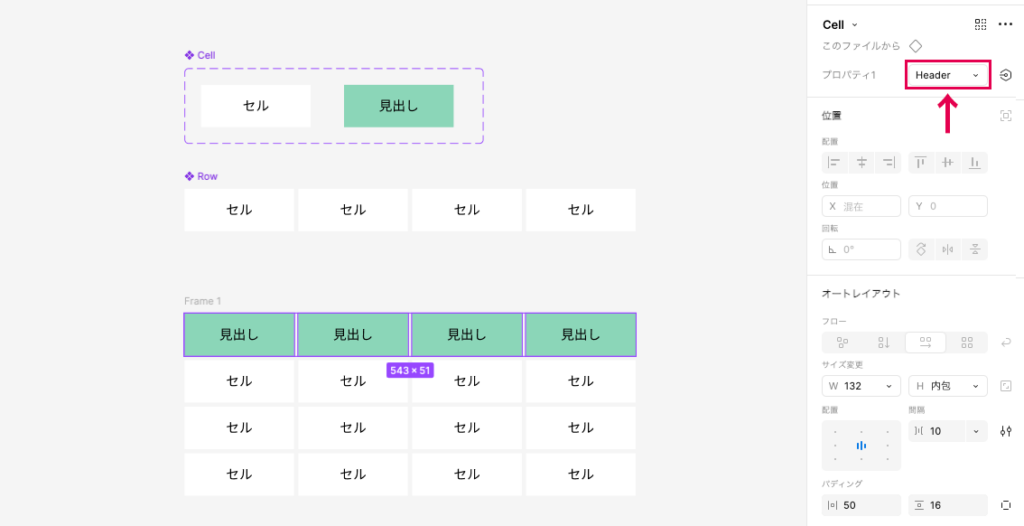This screenshot has width=1024, height=526.
Task: Open the height 内包 sizing dropdown
Action: pos(975,386)
